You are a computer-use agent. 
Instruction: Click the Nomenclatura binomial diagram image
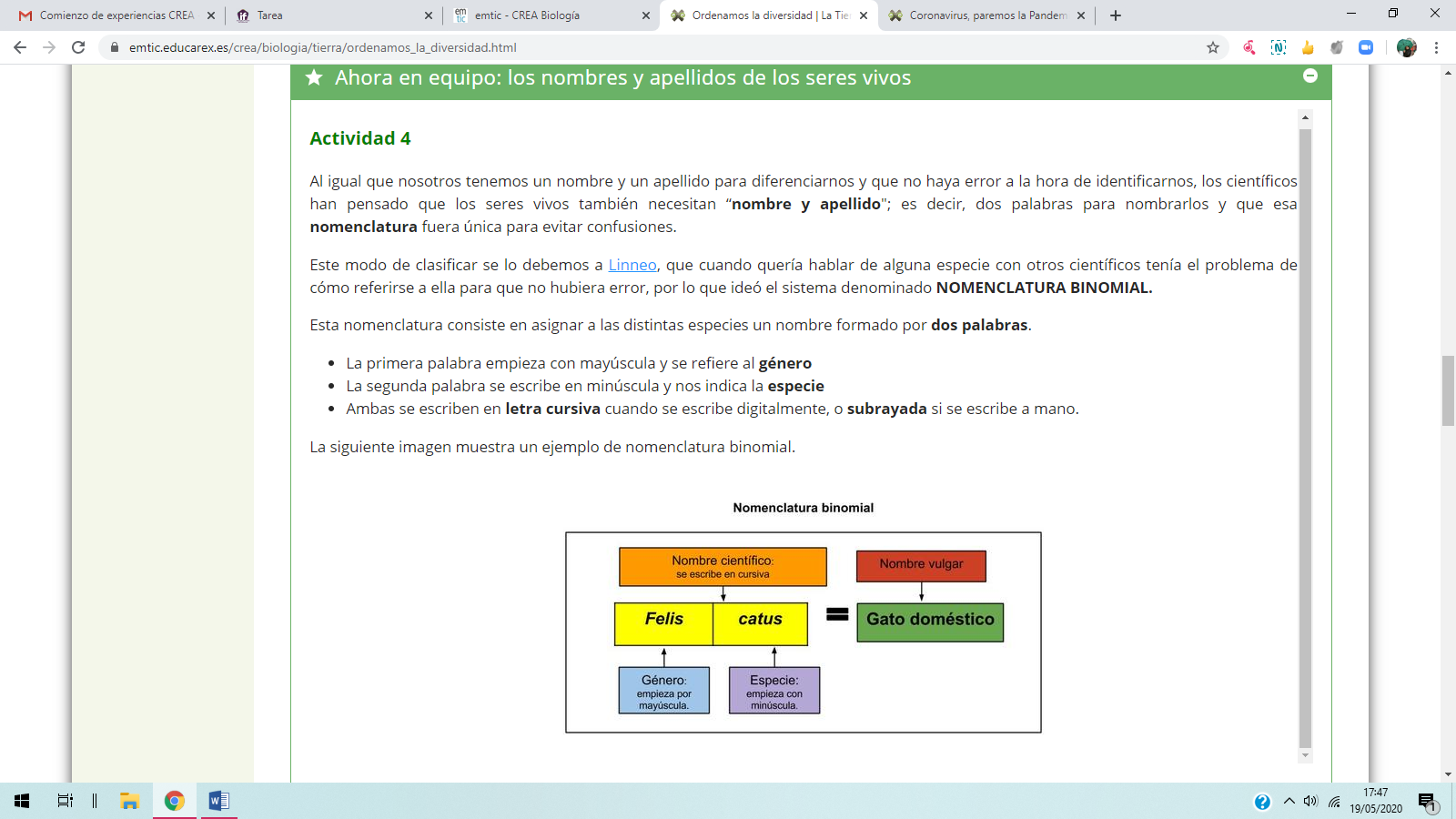pos(804,632)
